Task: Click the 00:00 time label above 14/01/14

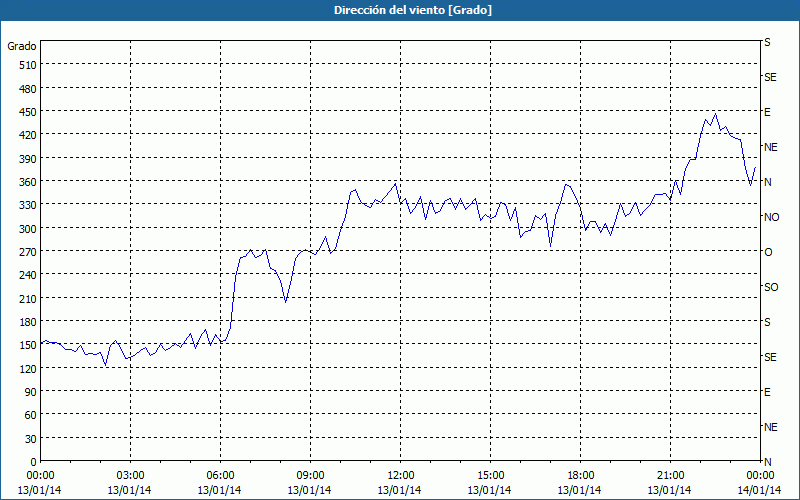Action: point(760,476)
